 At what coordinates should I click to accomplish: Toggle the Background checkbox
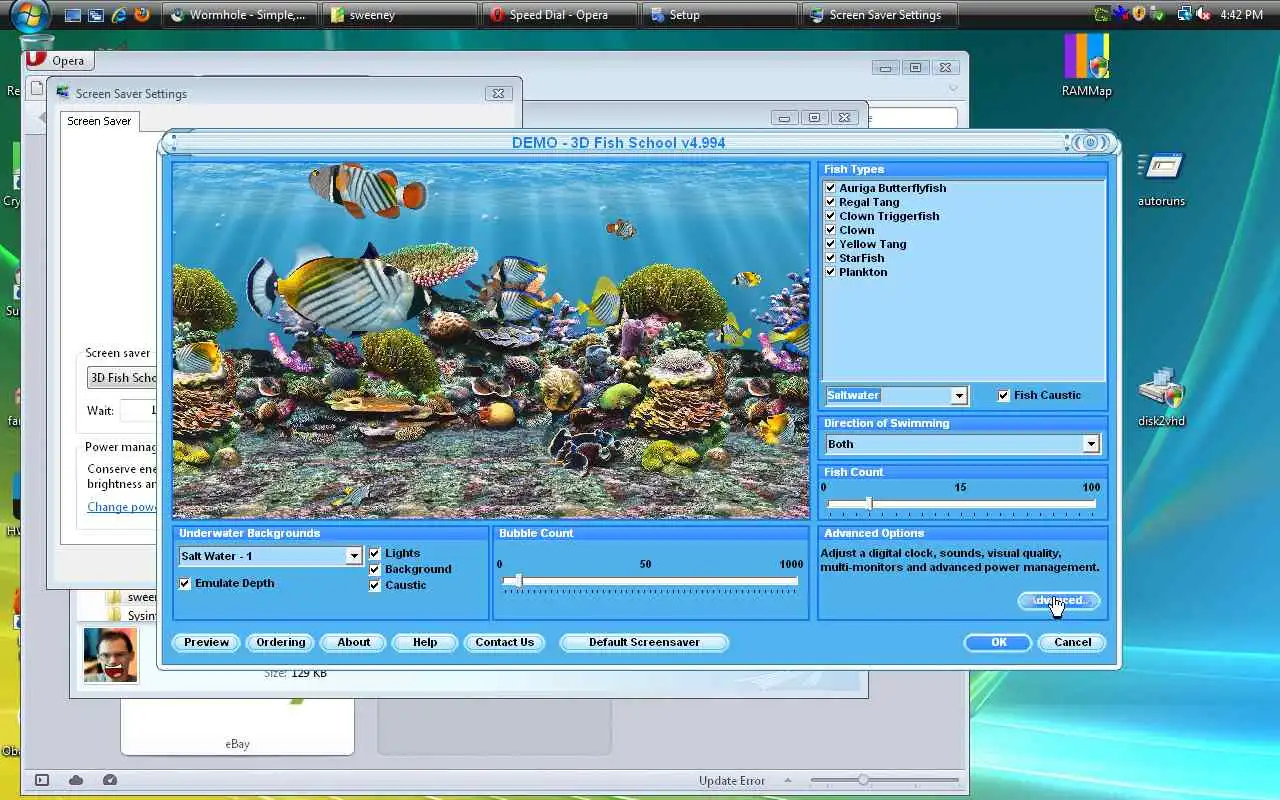point(375,569)
